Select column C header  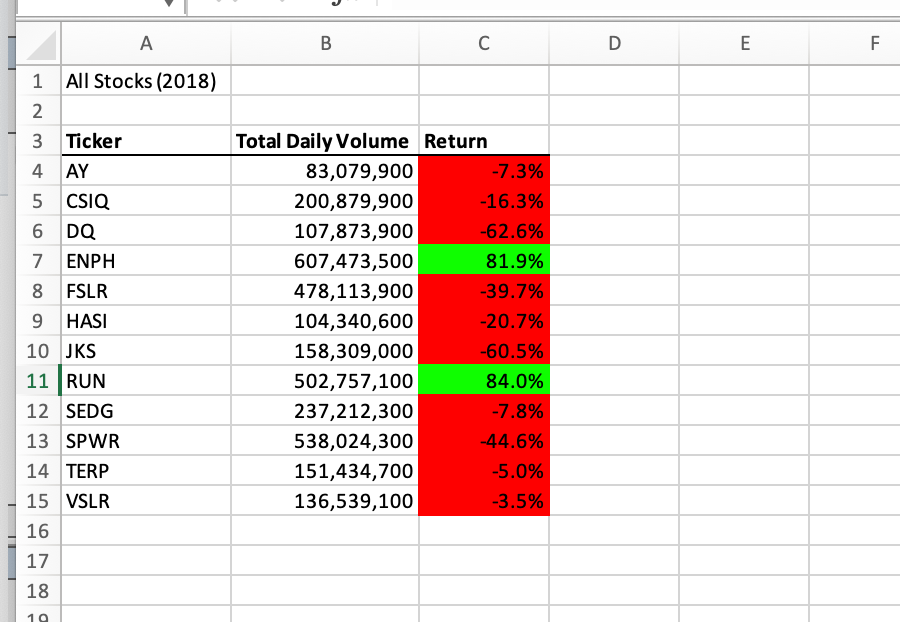(484, 43)
